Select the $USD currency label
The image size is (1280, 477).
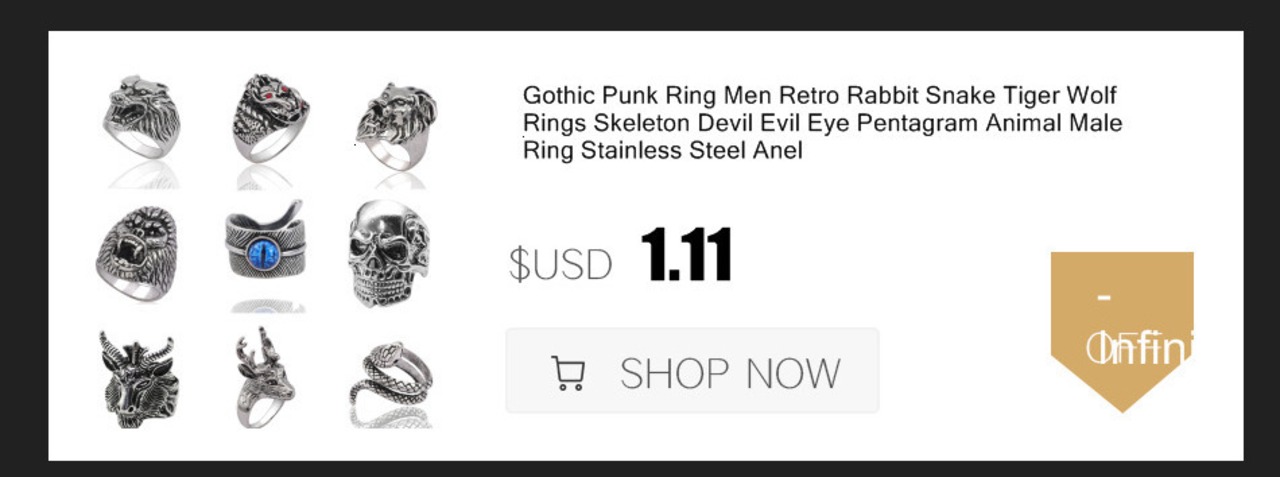[x=560, y=264]
